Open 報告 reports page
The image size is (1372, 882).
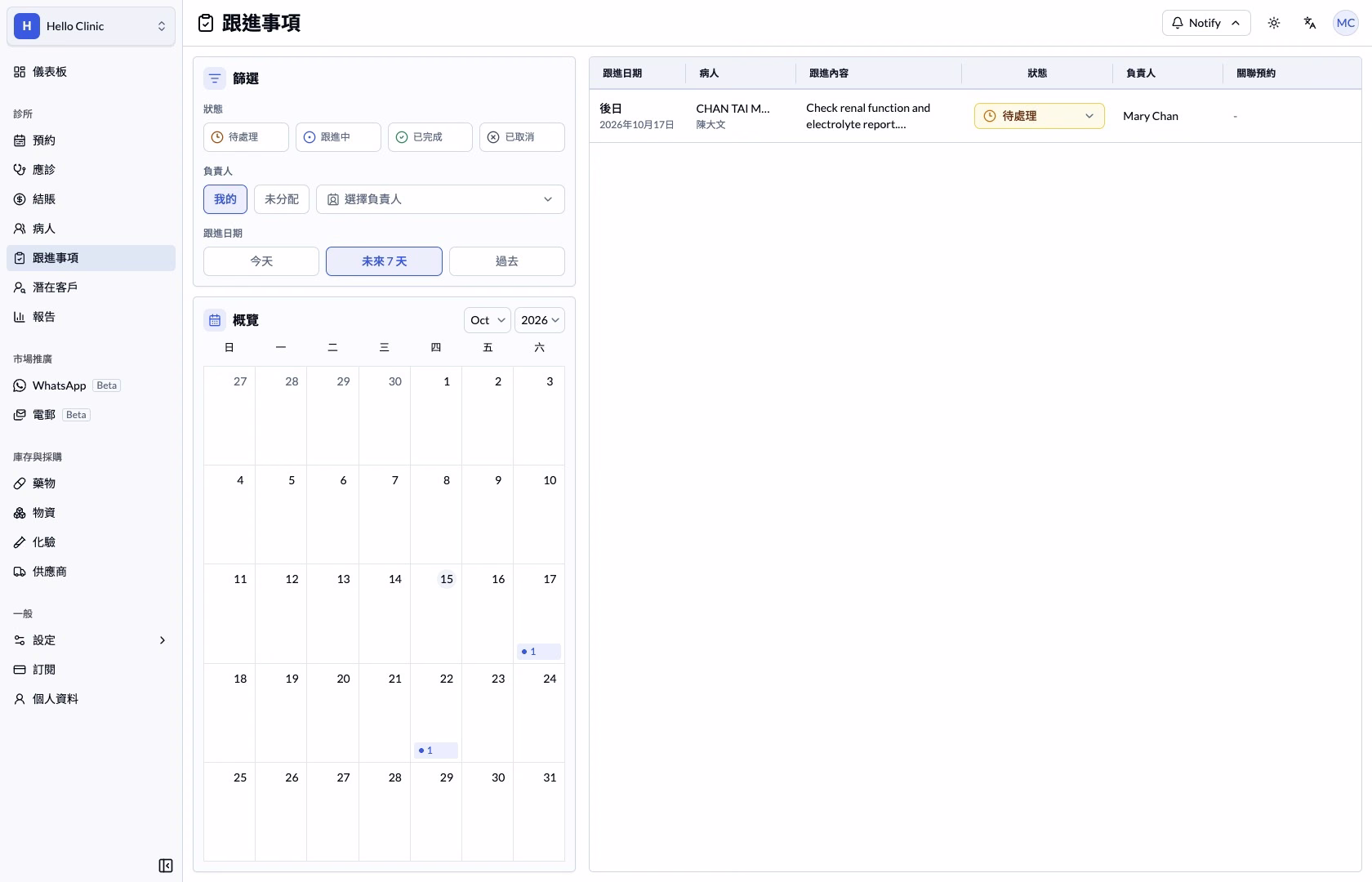point(91,317)
